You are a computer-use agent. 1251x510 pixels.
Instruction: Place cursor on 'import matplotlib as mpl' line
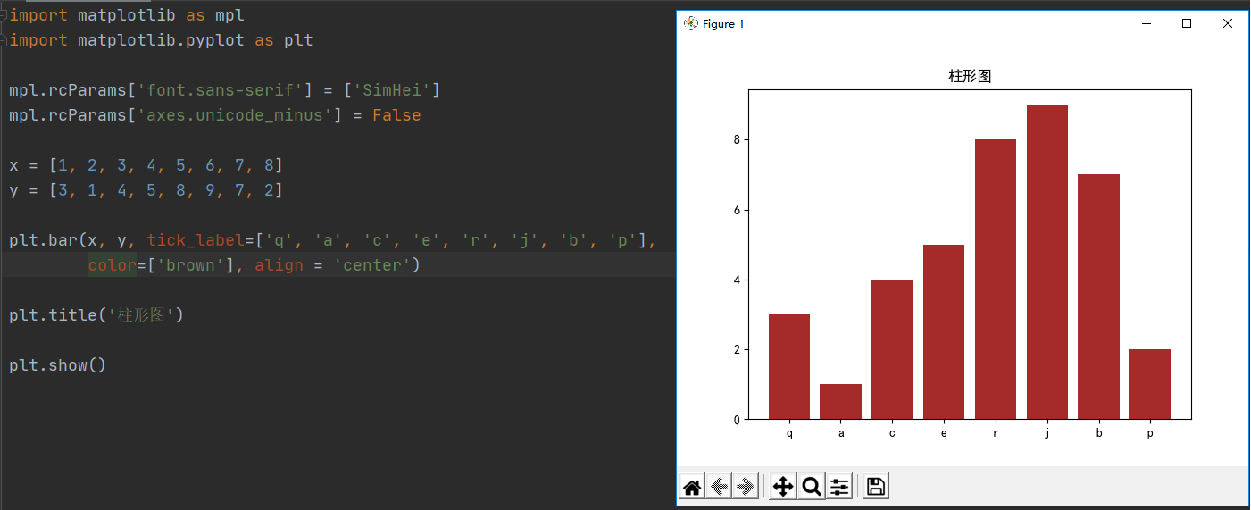click(126, 16)
